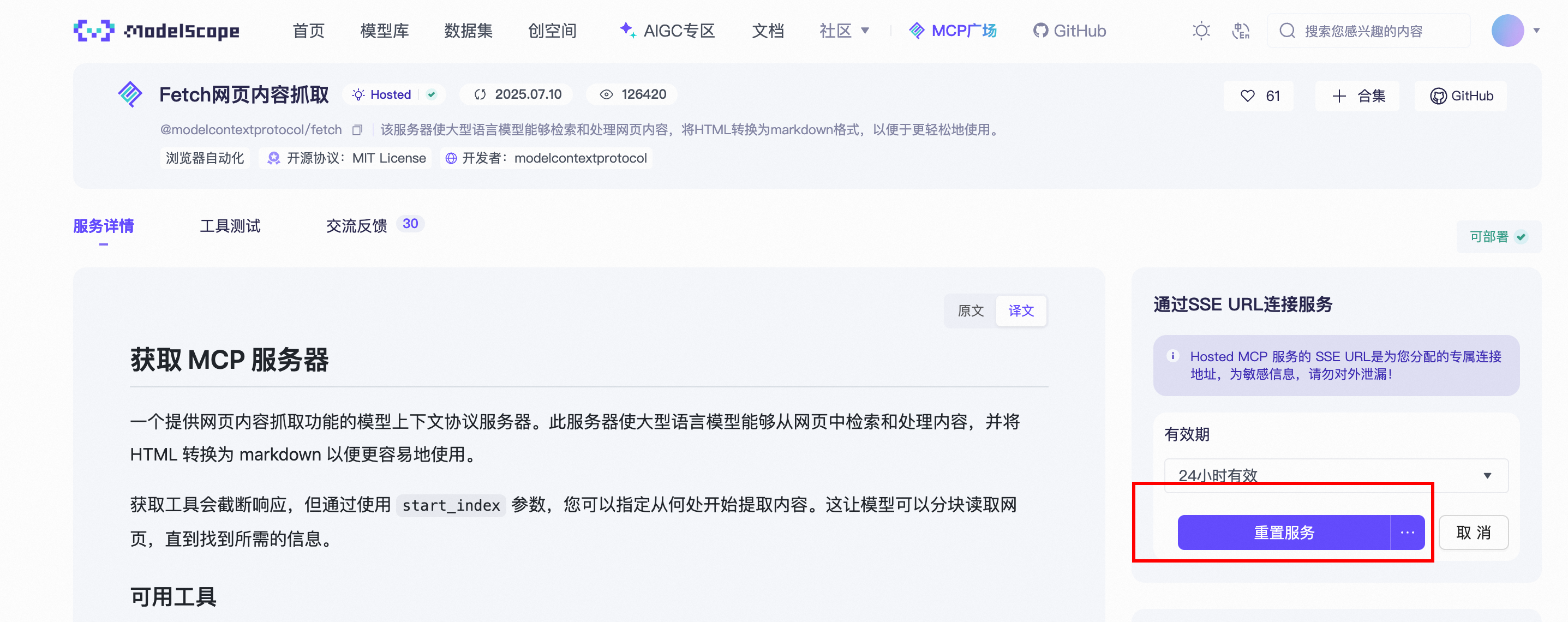Click the search magnifier icon
The image size is (1568, 622).
[1287, 31]
